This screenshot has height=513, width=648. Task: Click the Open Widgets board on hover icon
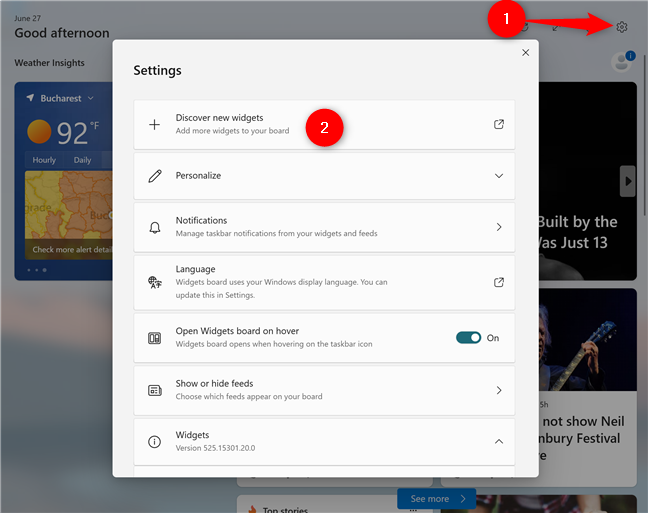155,339
